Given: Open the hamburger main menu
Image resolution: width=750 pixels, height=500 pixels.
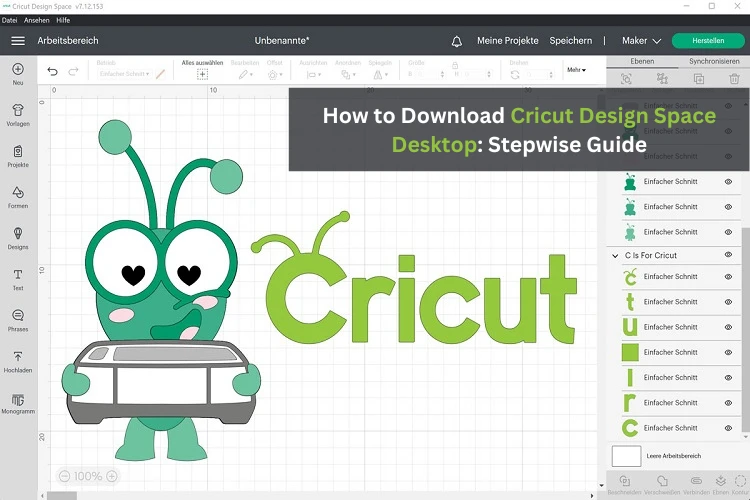Looking at the screenshot, I should 18,41.
